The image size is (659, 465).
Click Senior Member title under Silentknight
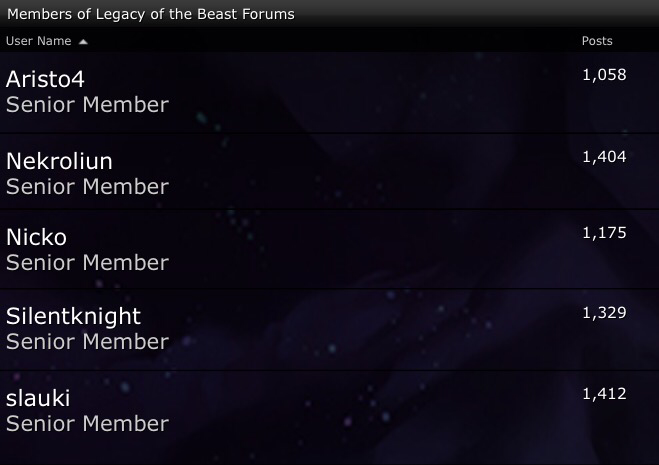pos(87,342)
